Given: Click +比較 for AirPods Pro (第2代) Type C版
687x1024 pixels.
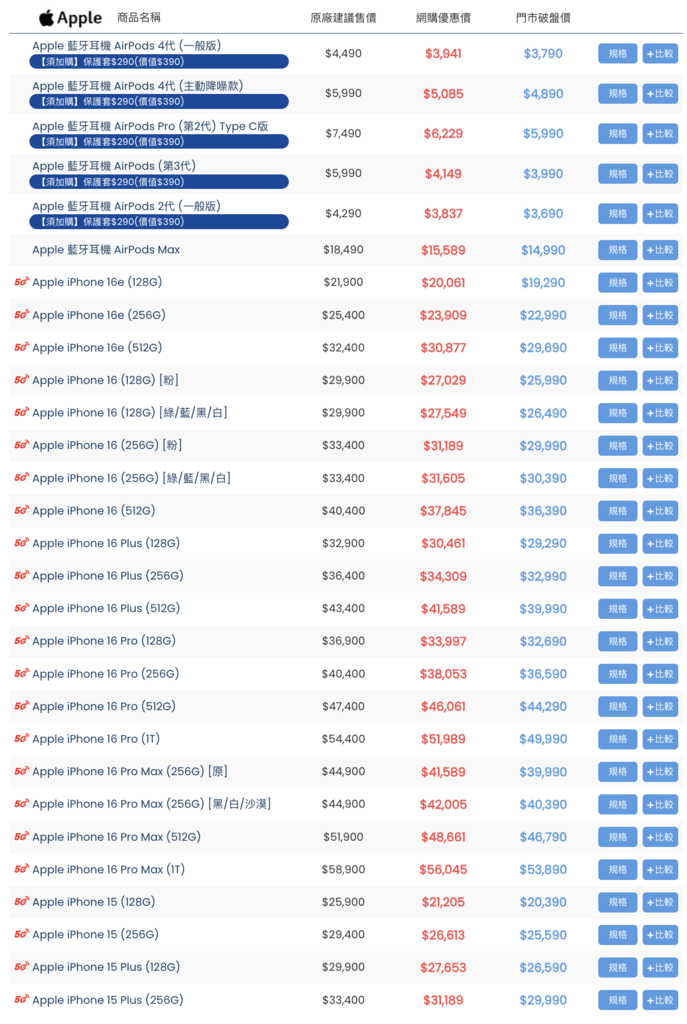Looking at the screenshot, I should 660,133.
